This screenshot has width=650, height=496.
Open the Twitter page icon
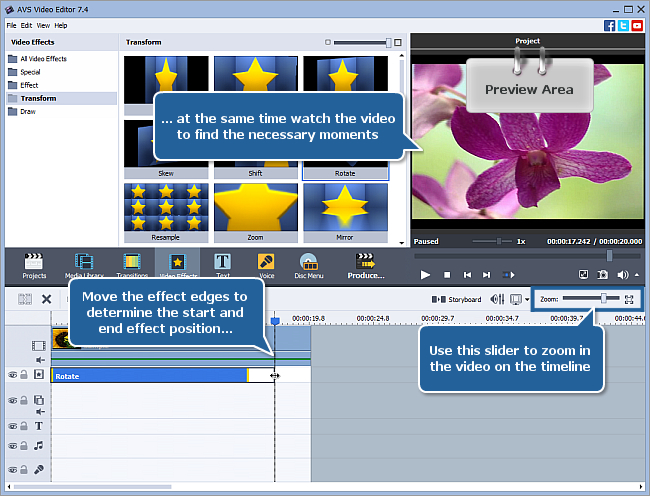click(x=623, y=26)
